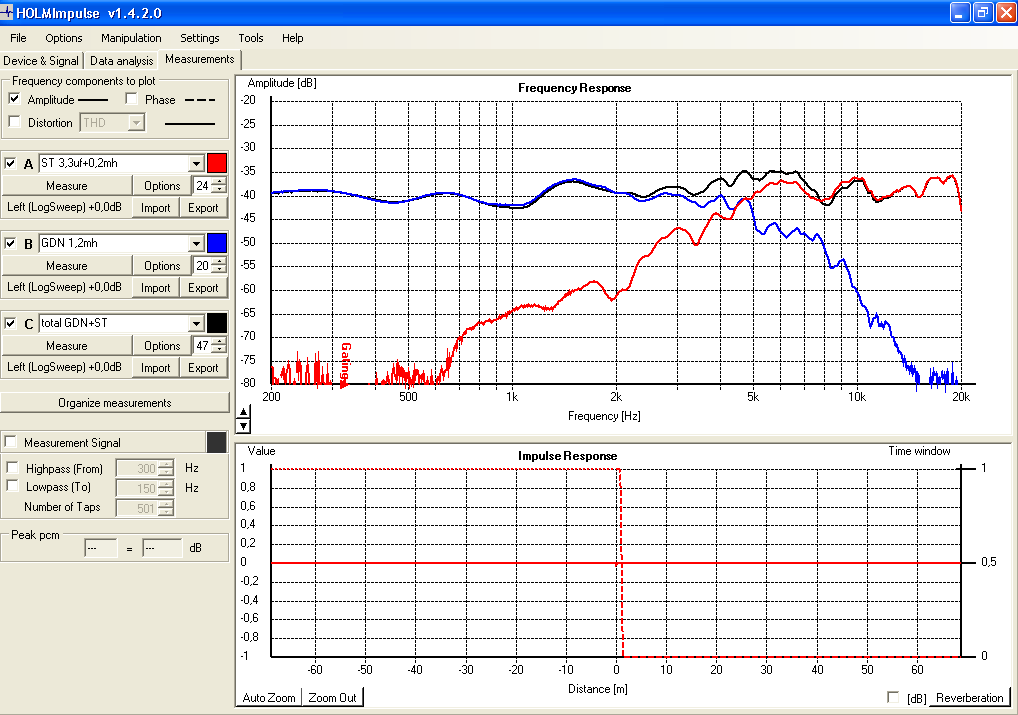Open the Options menu
The width and height of the screenshot is (1018, 715).
point(64,38)
